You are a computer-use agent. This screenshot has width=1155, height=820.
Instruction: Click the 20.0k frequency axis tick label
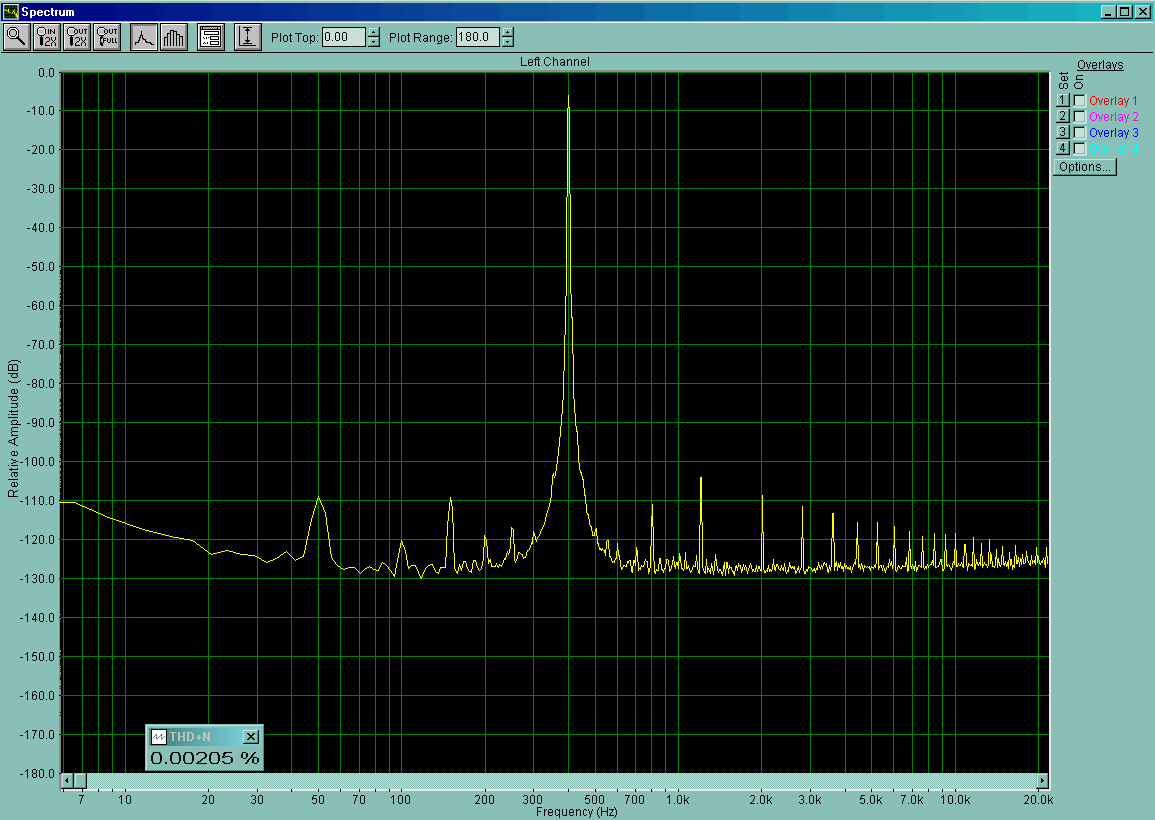click(1038, 800)
